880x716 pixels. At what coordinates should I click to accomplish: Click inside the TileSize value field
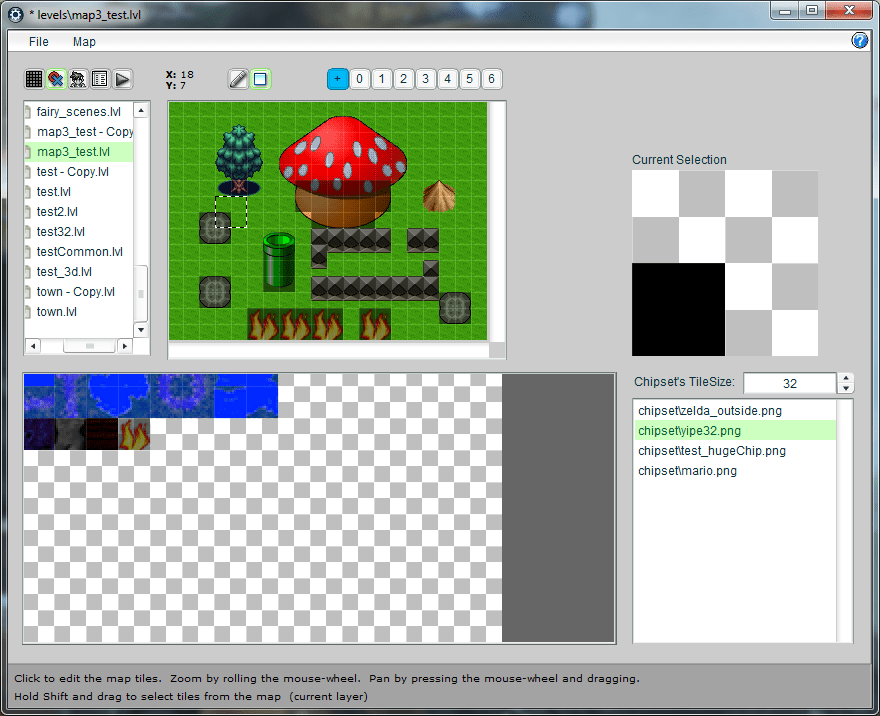(788, 384)
